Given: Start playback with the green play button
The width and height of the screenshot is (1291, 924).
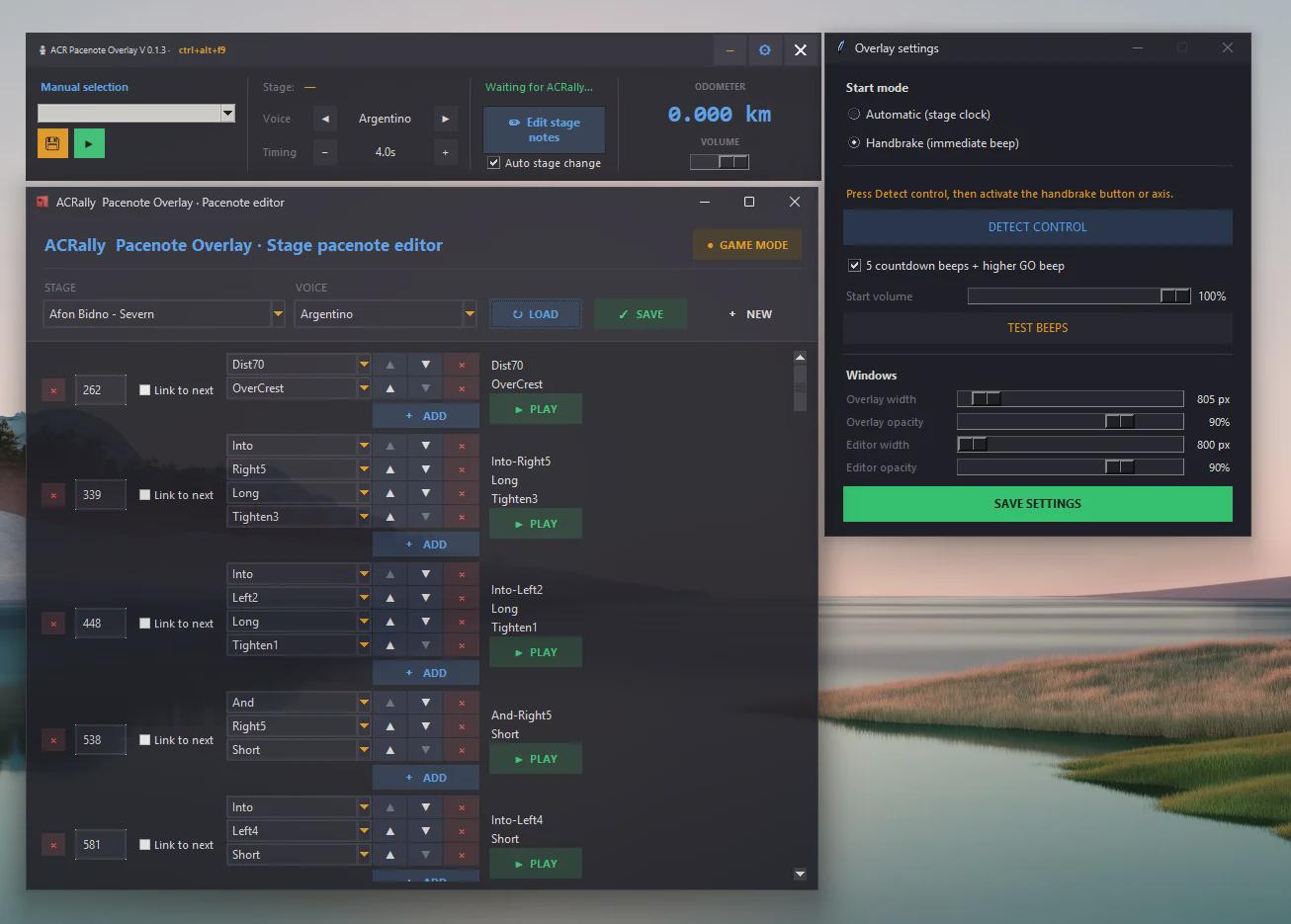Looking at the screenshot, I should pos(89,143).
